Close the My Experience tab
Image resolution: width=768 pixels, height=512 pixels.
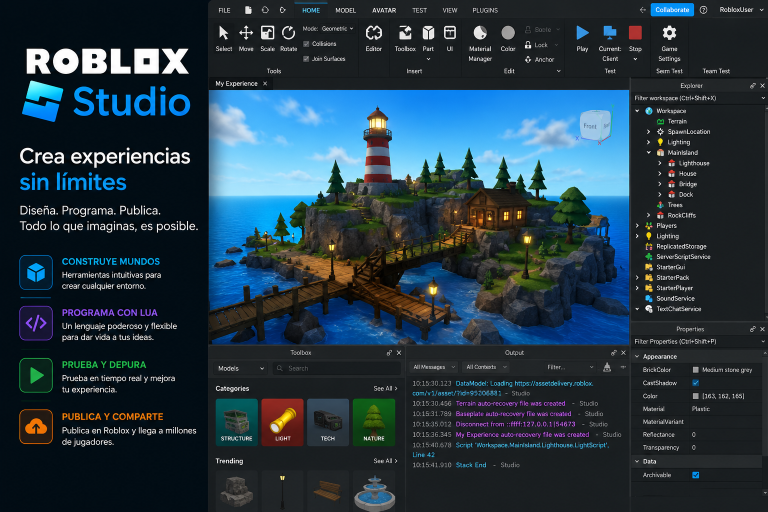click(x=265, y=84)
